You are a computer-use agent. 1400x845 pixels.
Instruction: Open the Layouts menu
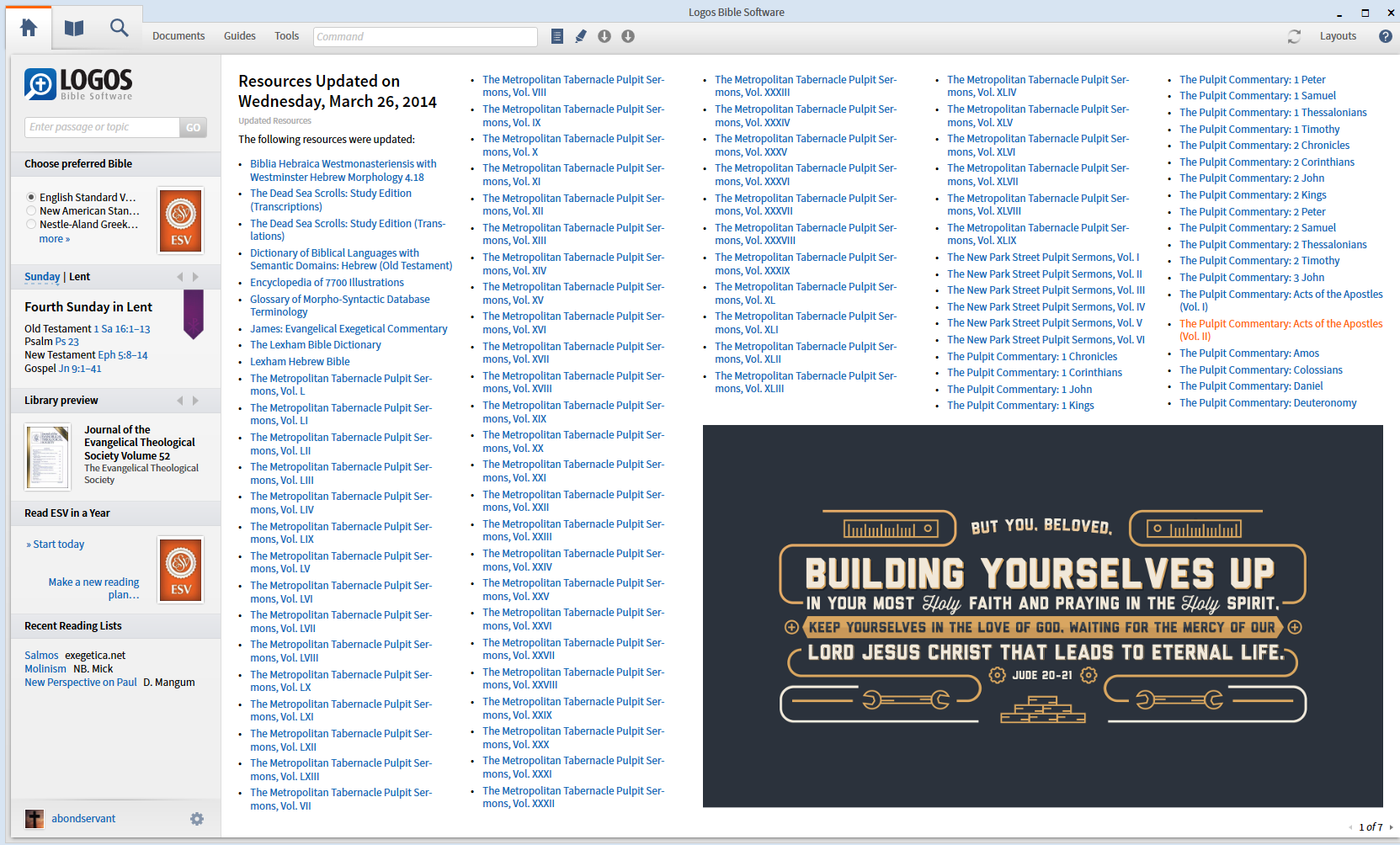point(1338,36)
